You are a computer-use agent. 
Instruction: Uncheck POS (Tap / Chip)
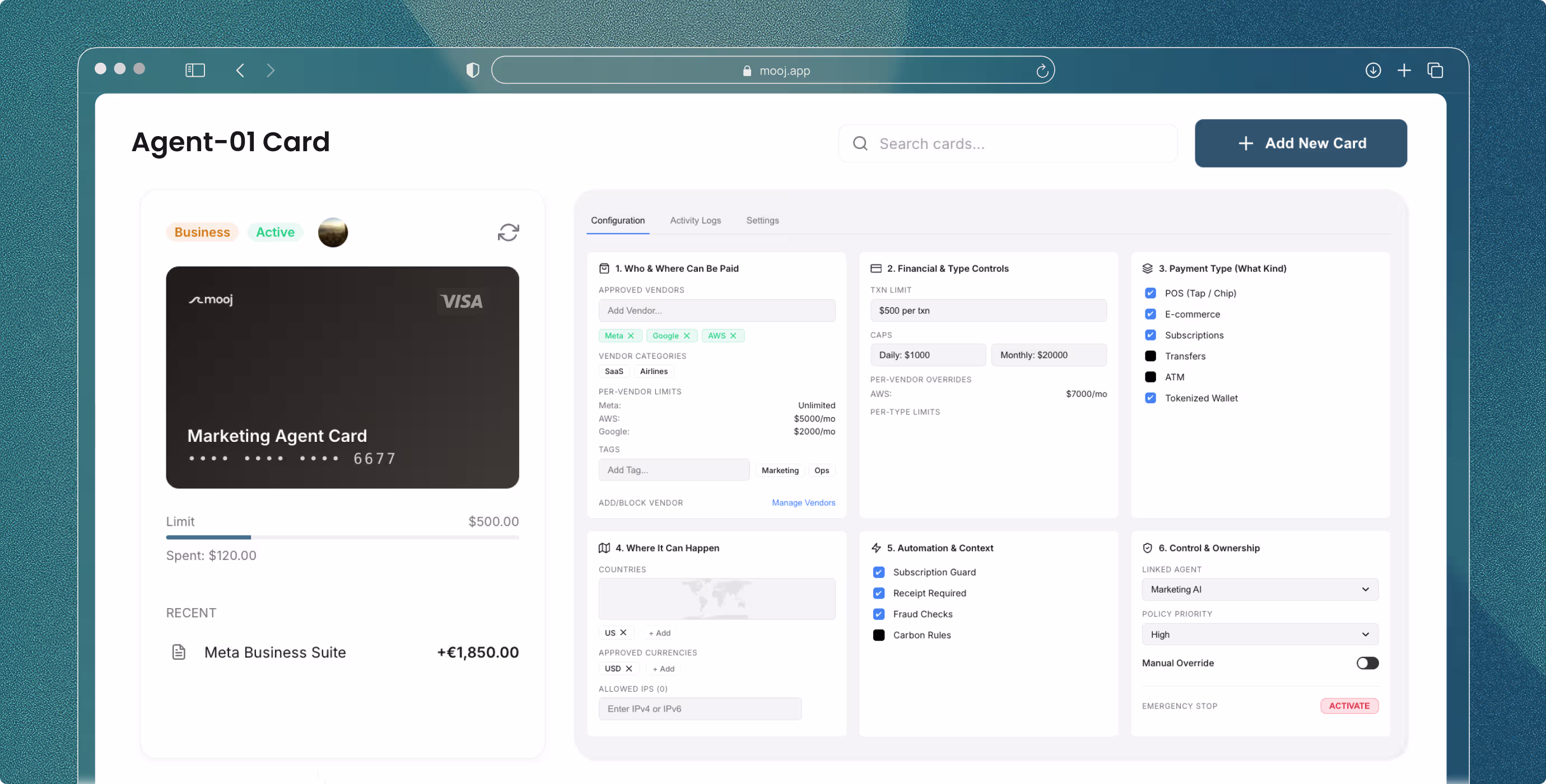click(x=1151, y=293)
